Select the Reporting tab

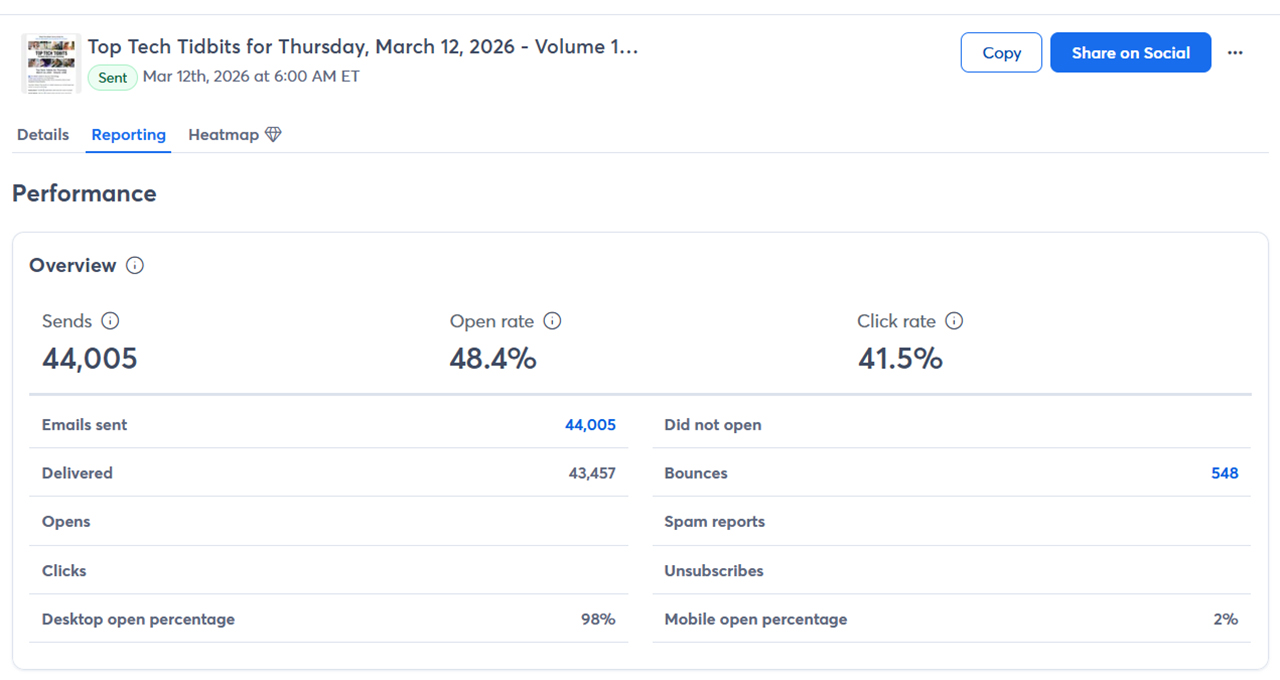(x=128, y=135)
